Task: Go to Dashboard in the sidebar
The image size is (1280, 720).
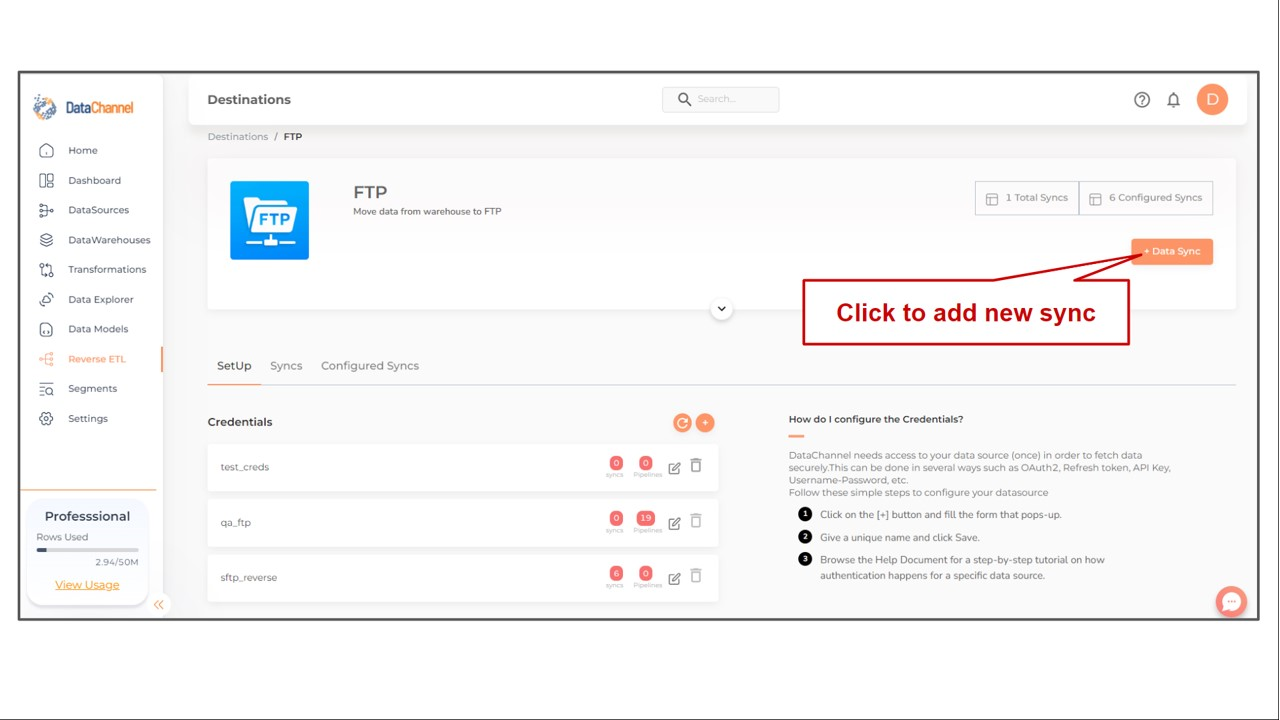Action: click(94, 181)
